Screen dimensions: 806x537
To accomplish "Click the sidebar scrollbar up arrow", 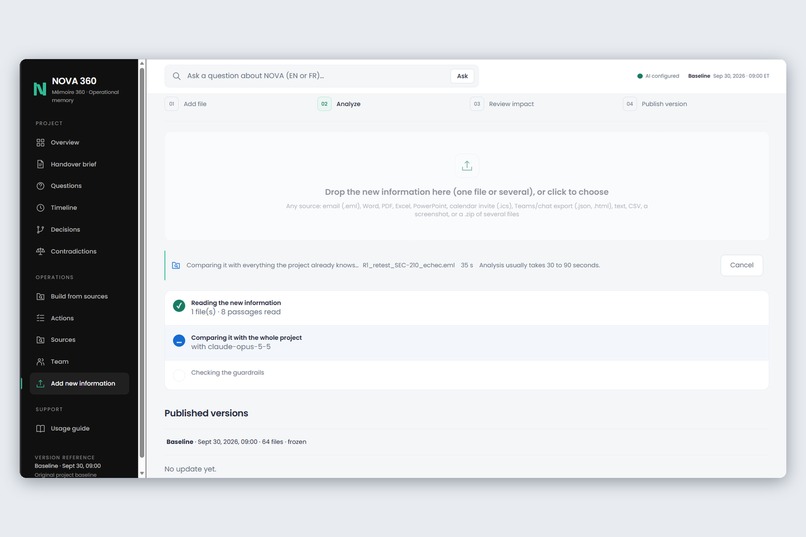I will click(x=142, y=63).
